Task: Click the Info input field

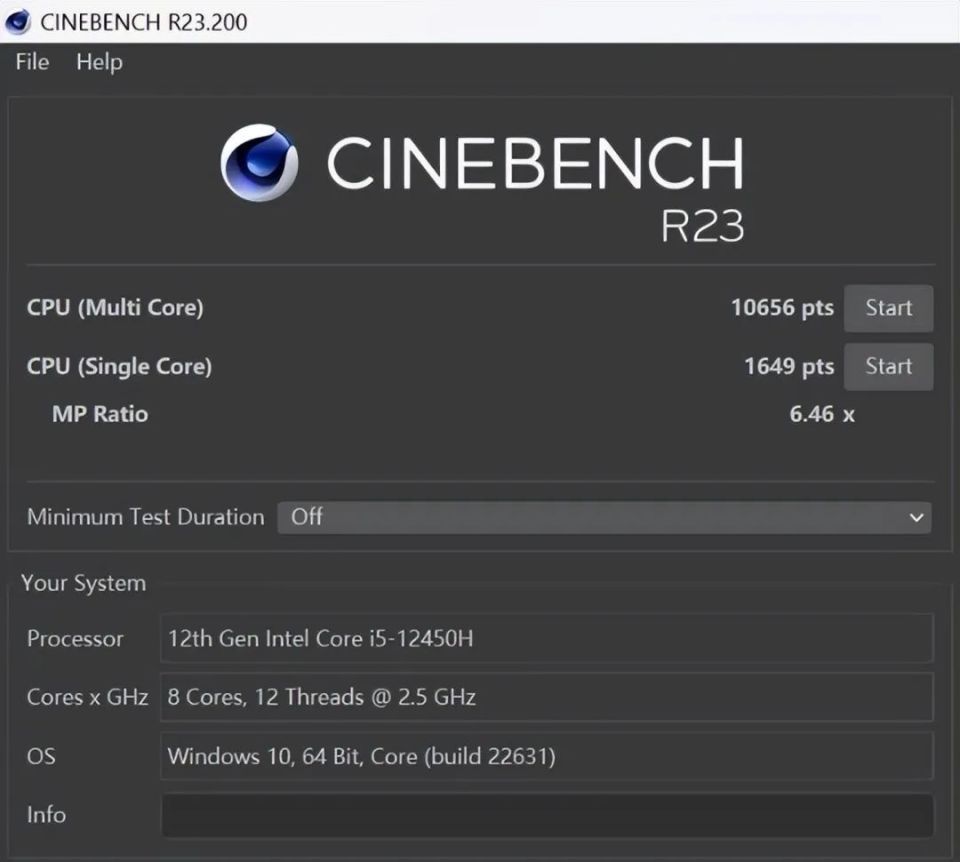Action: 547,815
